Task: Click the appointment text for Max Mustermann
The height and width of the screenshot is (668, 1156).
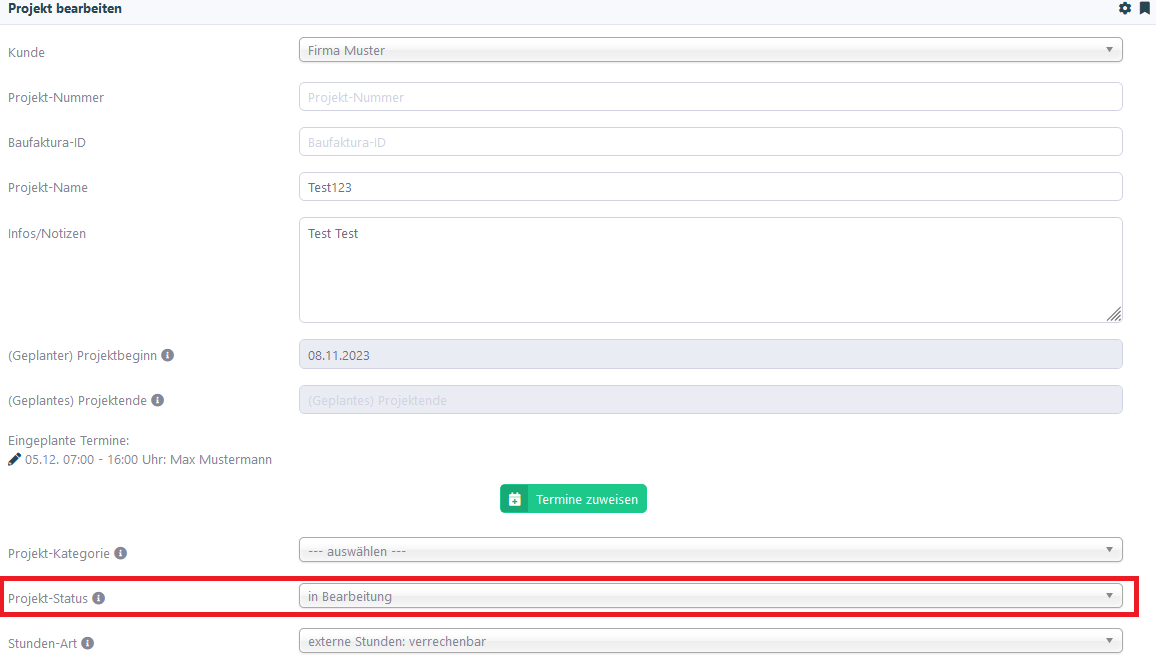Action: pos(148,459)
